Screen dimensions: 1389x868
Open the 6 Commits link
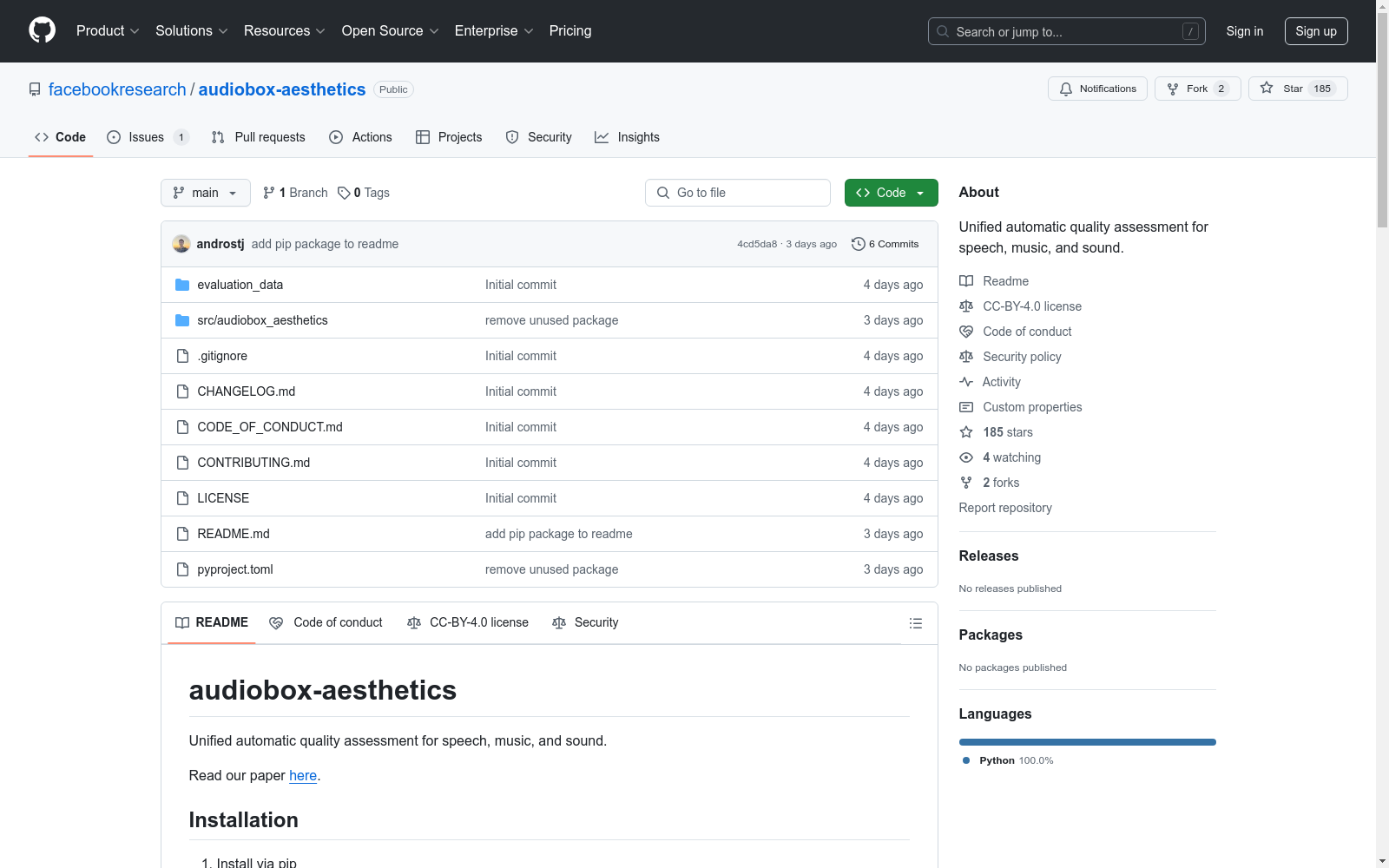click(885, 244)
